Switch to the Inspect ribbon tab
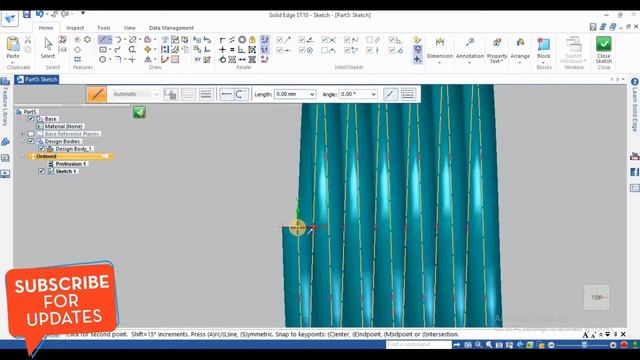This screenshot has height=360, width=640. pos(75,28)
